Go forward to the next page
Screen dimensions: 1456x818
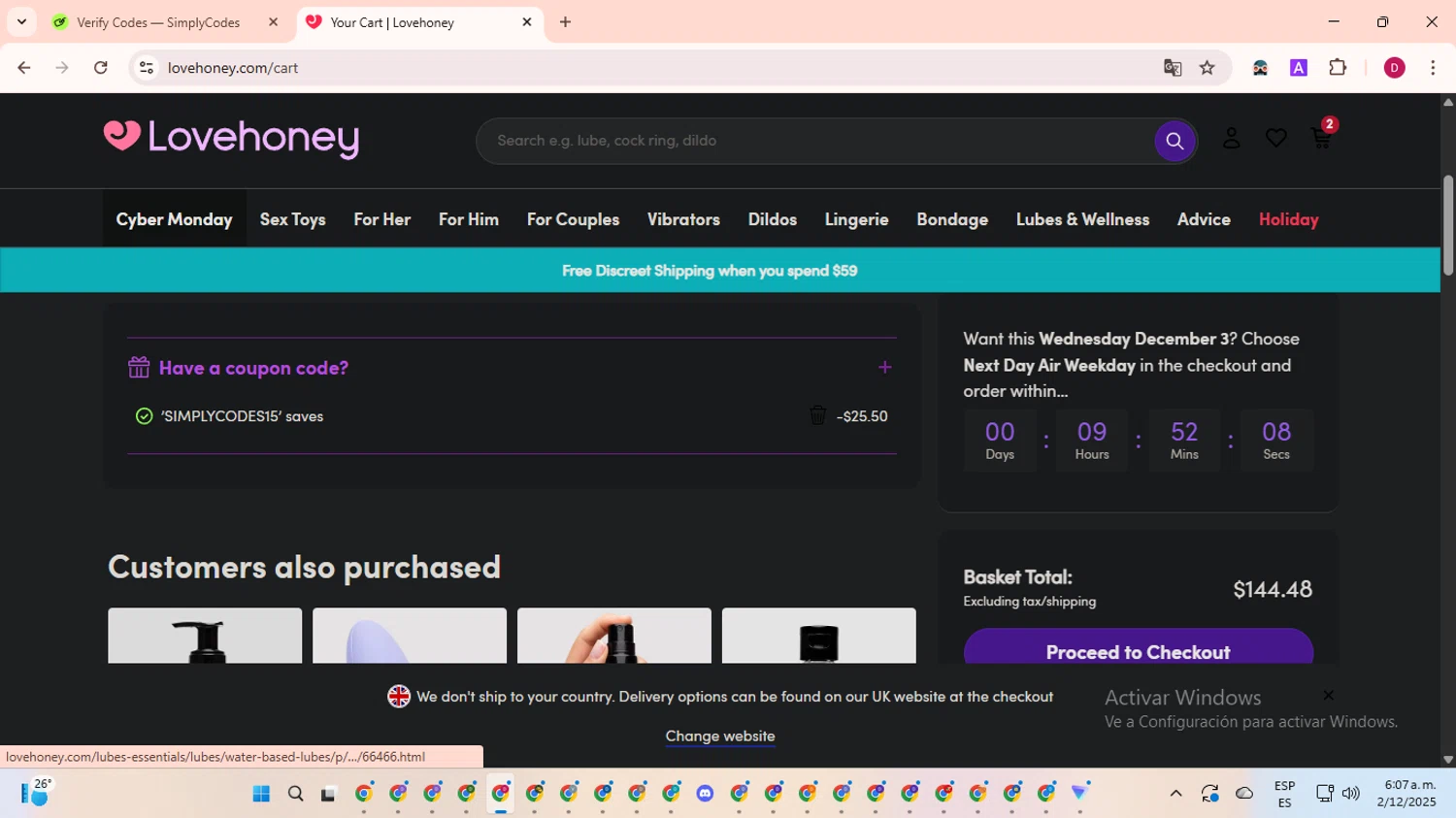tap(62, 67)
